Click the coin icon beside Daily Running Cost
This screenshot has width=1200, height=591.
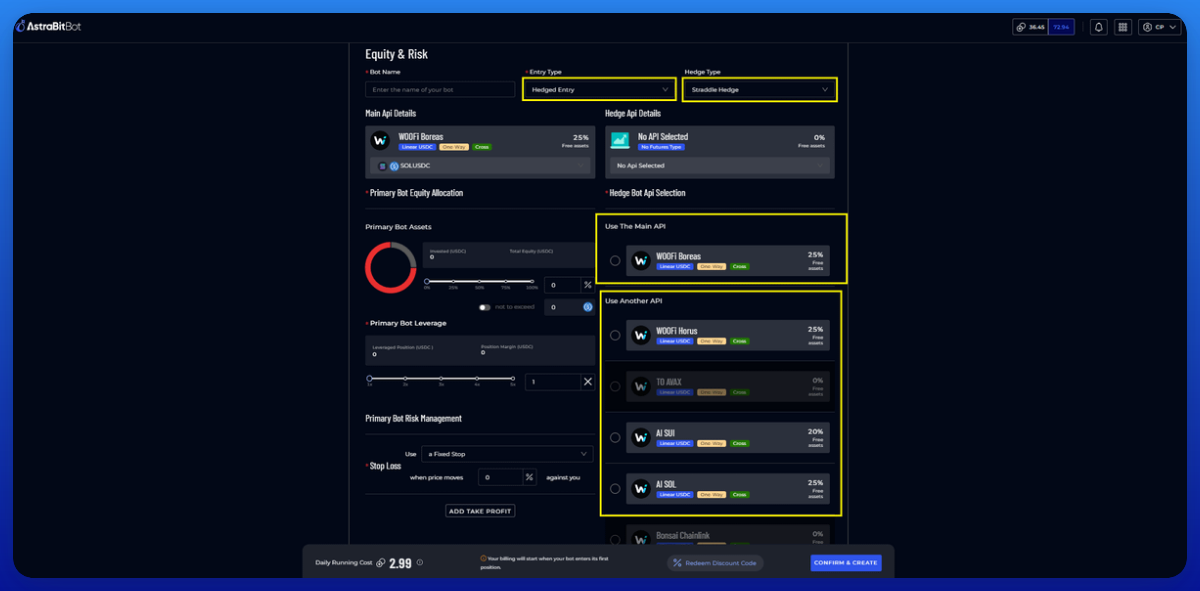coord(381,563)
